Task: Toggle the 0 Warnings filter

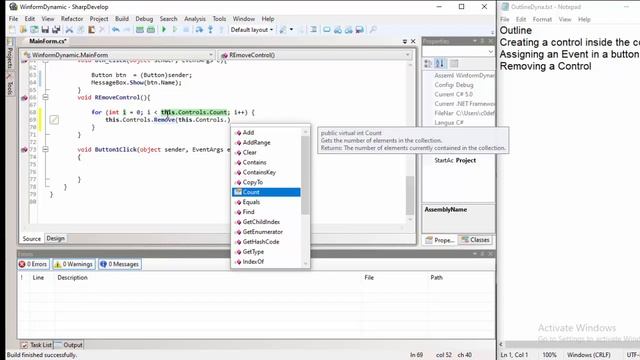Action: pos(73,264)
